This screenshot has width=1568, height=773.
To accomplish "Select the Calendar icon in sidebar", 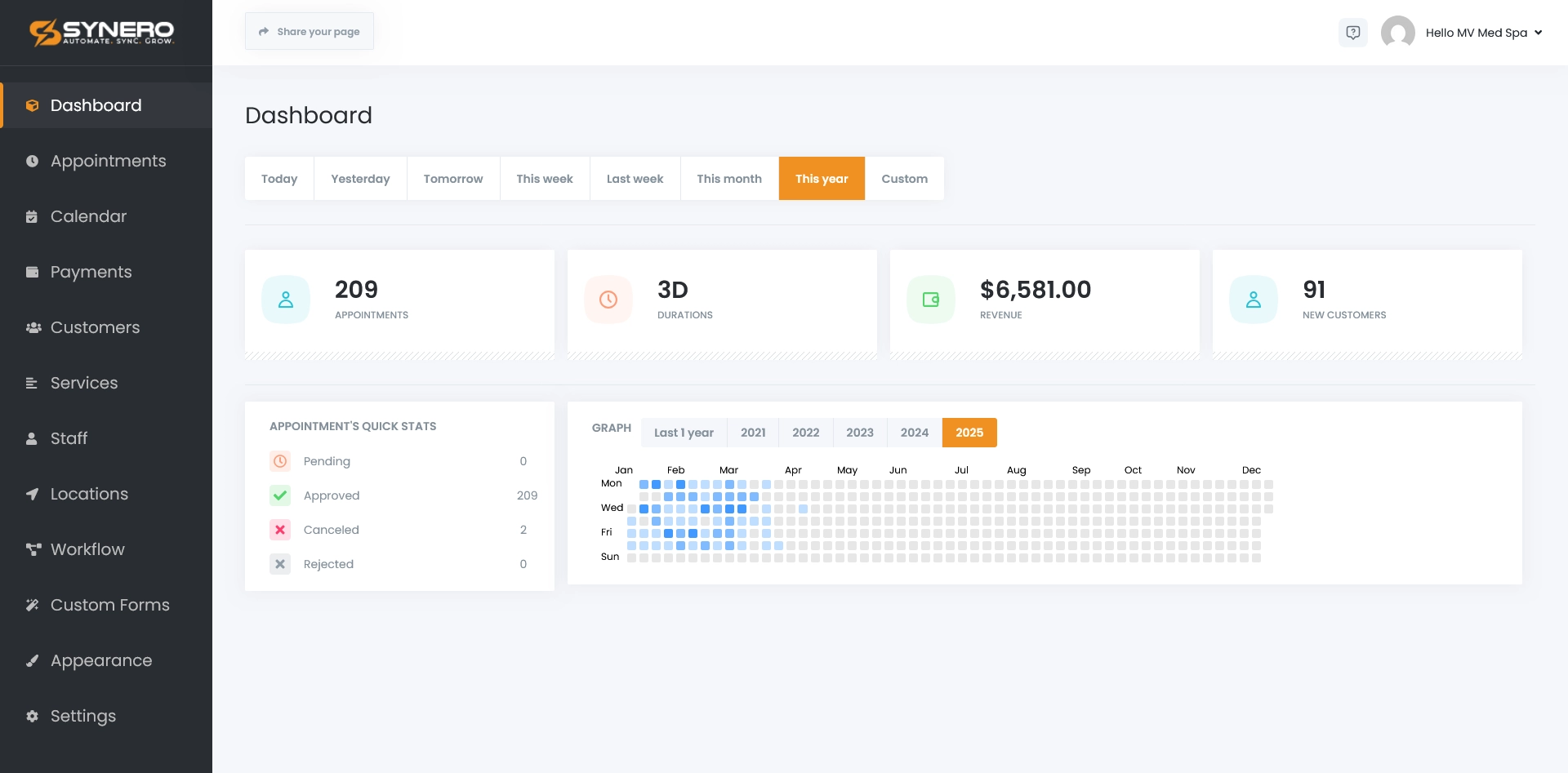I will (32, 216).
